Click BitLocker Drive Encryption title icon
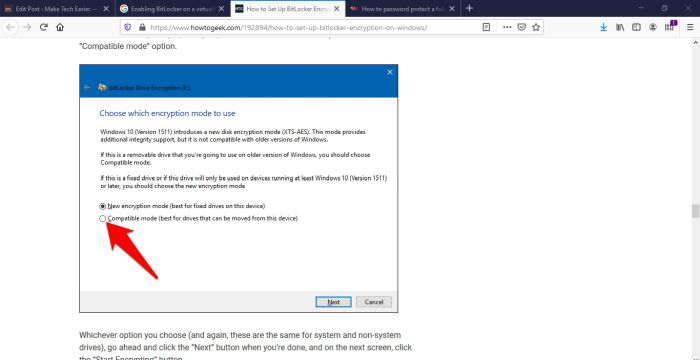This screenshot has width=700, height=360. click(103, 88)
